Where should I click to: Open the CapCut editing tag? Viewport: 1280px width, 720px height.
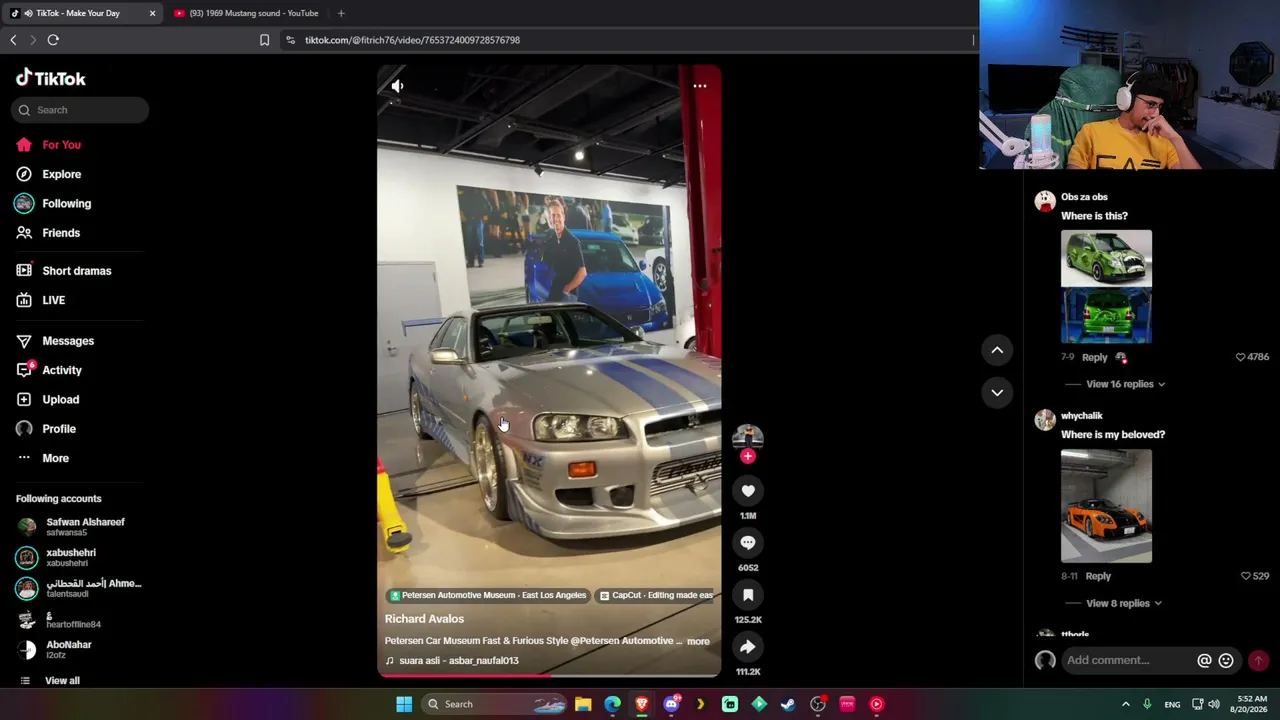[656, 595]
